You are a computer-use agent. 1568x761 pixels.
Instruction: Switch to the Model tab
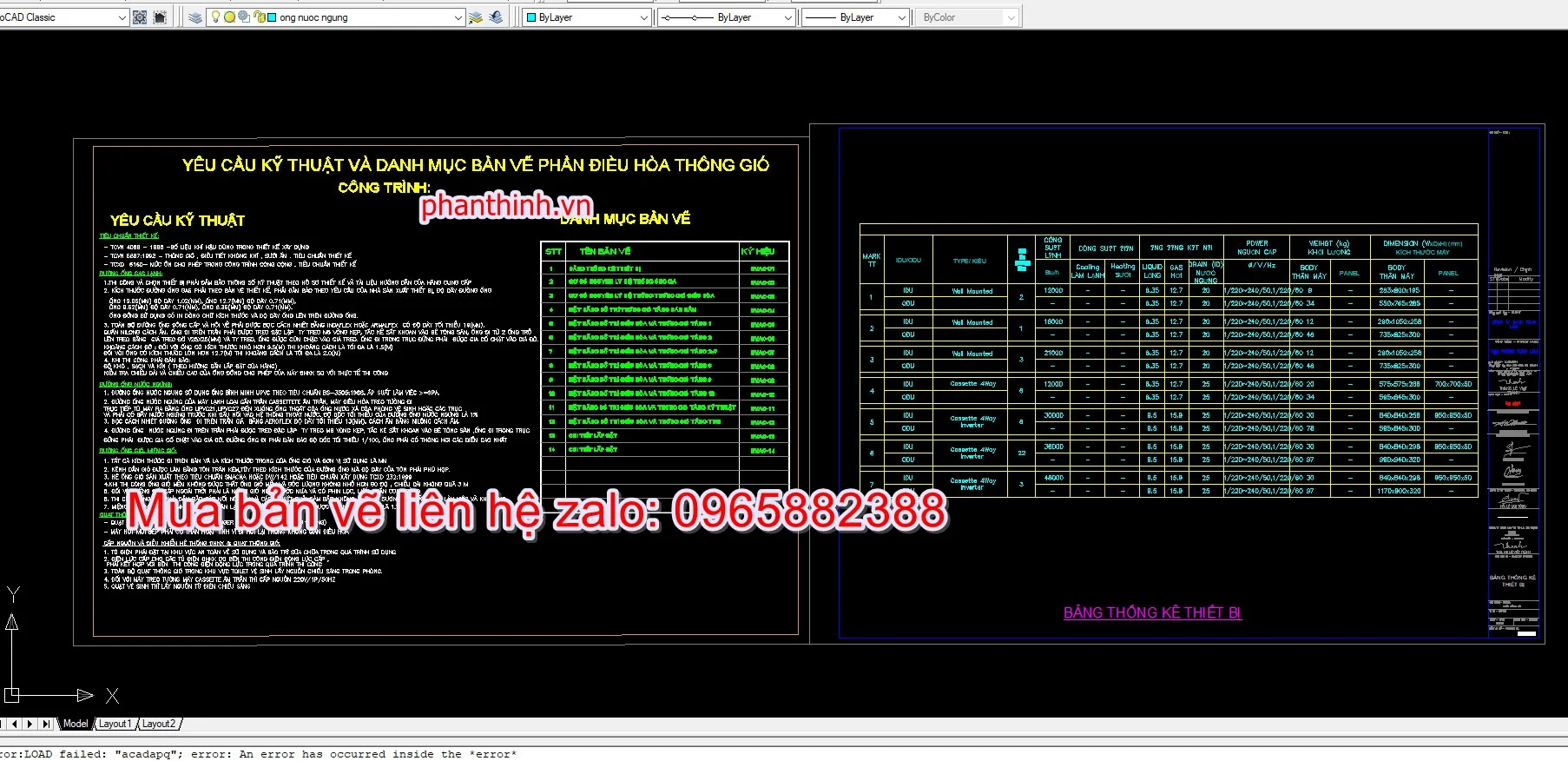76,724
